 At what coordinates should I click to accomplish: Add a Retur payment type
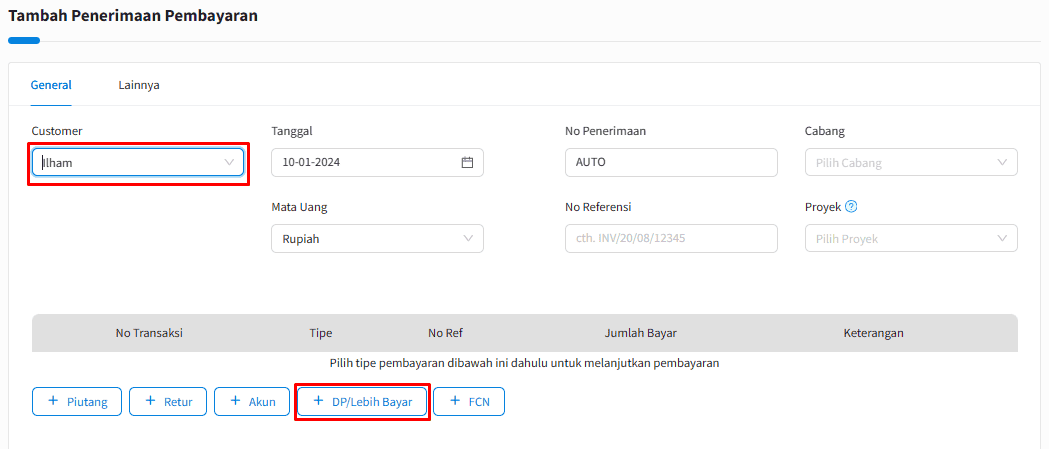pos(168,401)
